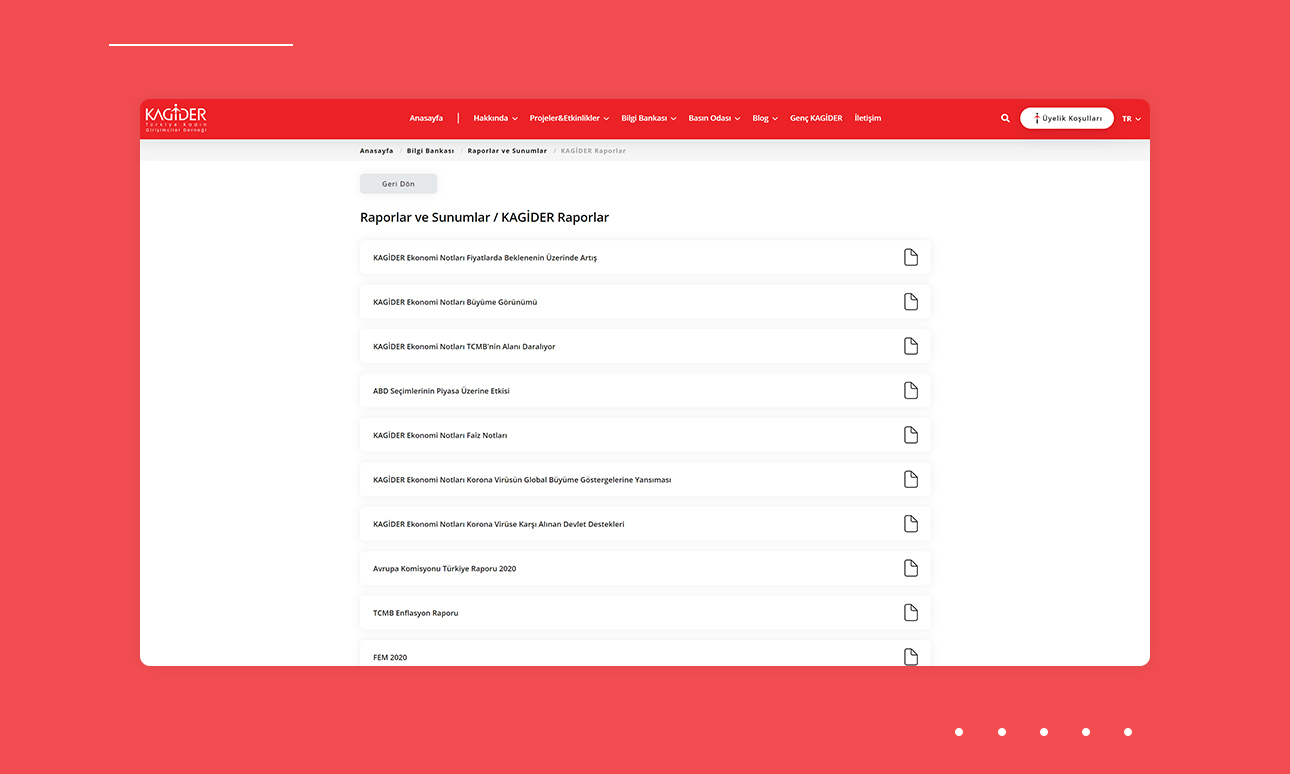Click the KAGİDER Raporlar breadcrumb item
Screen dimensions: 1290x774
tap(593, 151)
